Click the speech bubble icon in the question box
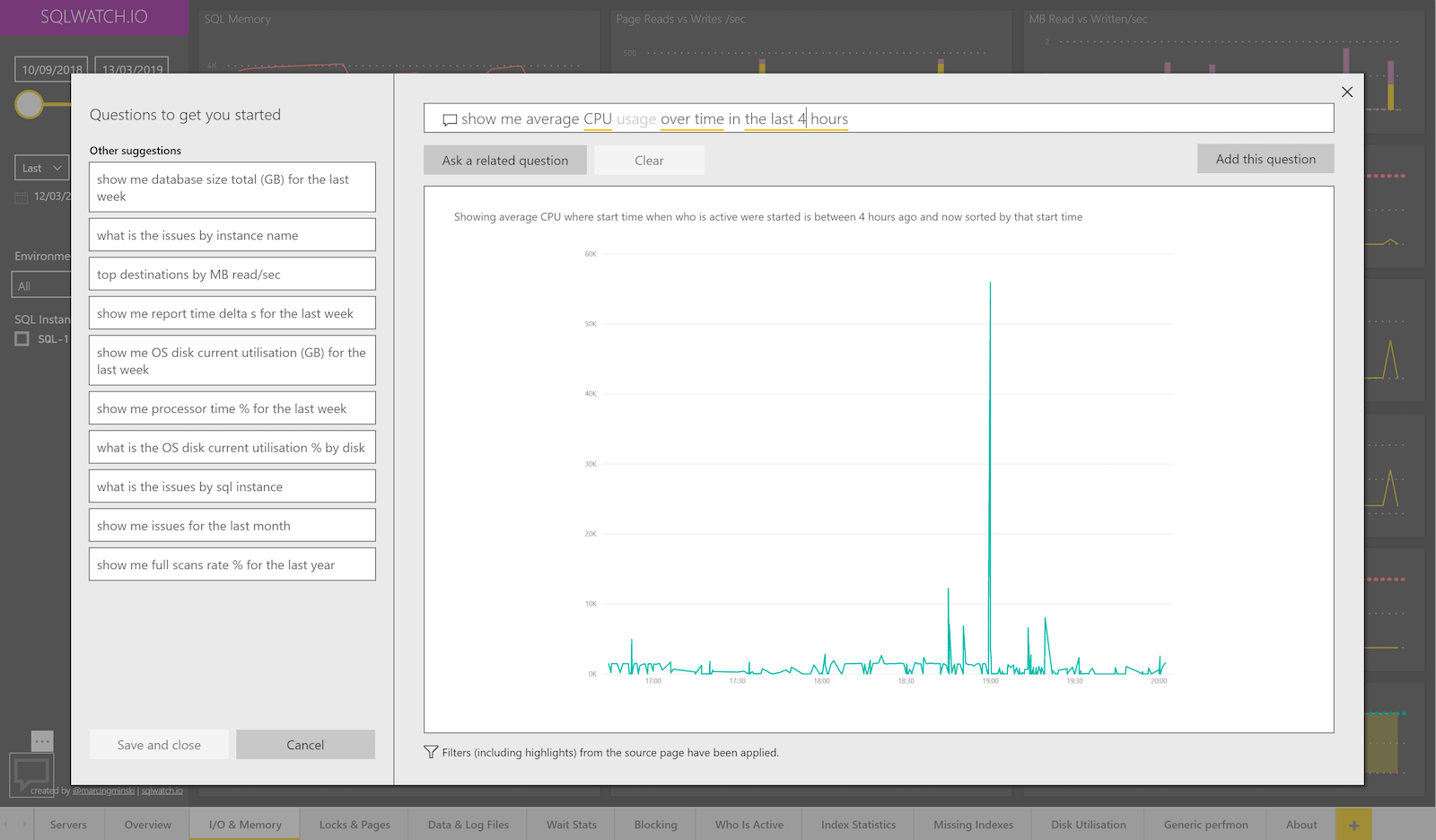 point(450,119)
